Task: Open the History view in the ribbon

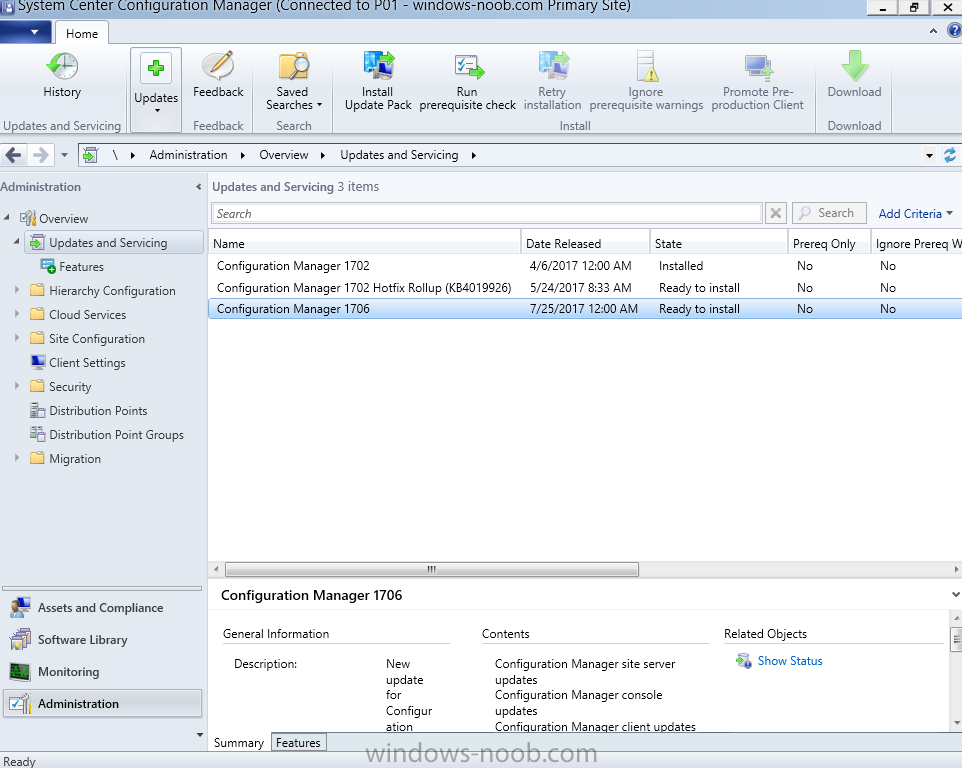Action: coord(62,75)
